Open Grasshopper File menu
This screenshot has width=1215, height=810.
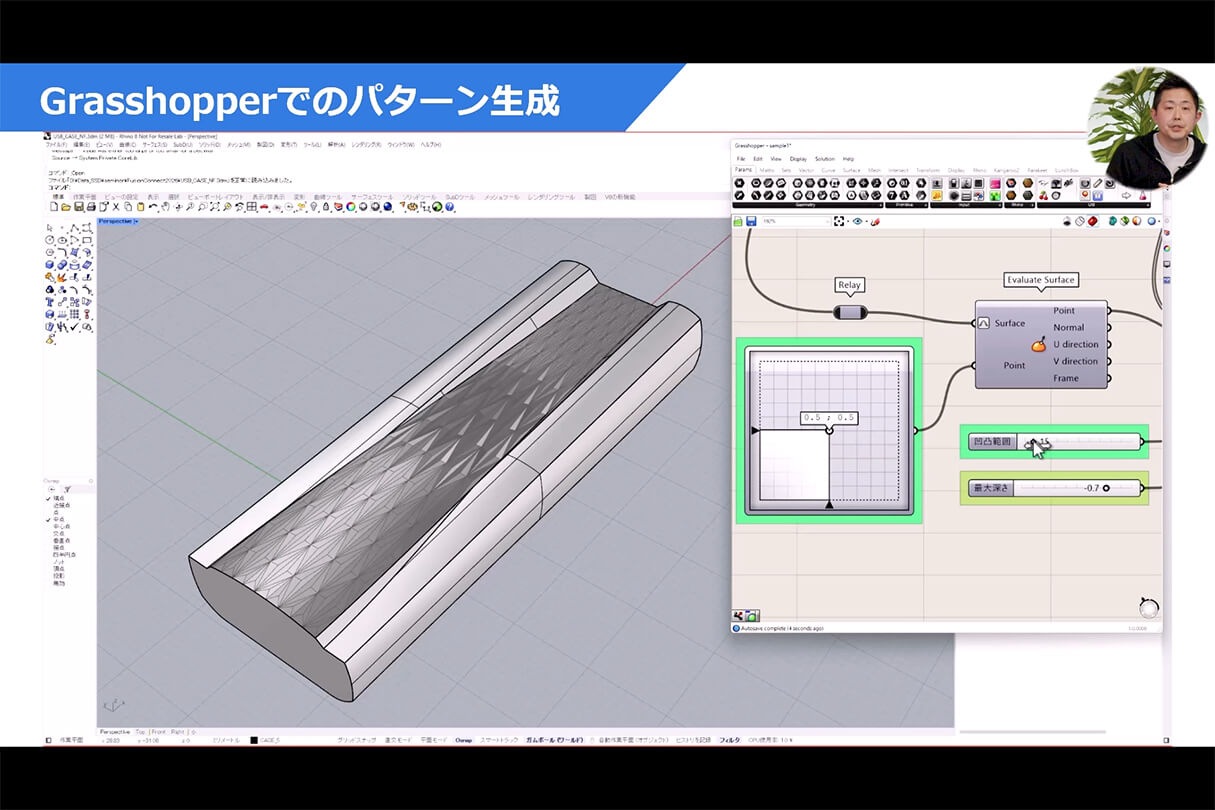tap(741, 159)
